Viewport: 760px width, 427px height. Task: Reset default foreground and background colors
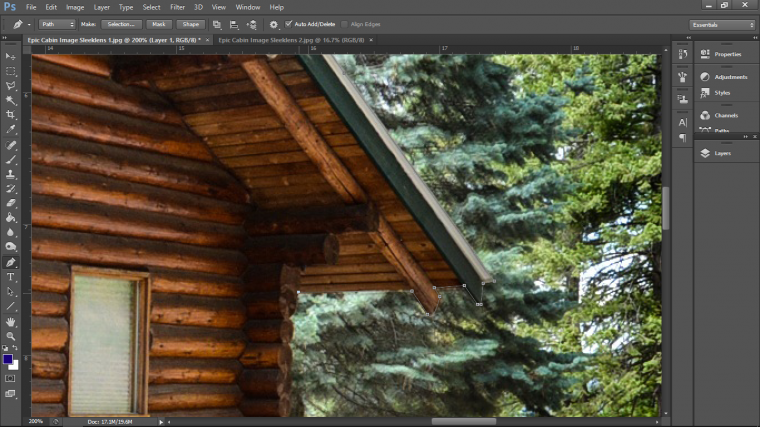click(x=5, y=348)
